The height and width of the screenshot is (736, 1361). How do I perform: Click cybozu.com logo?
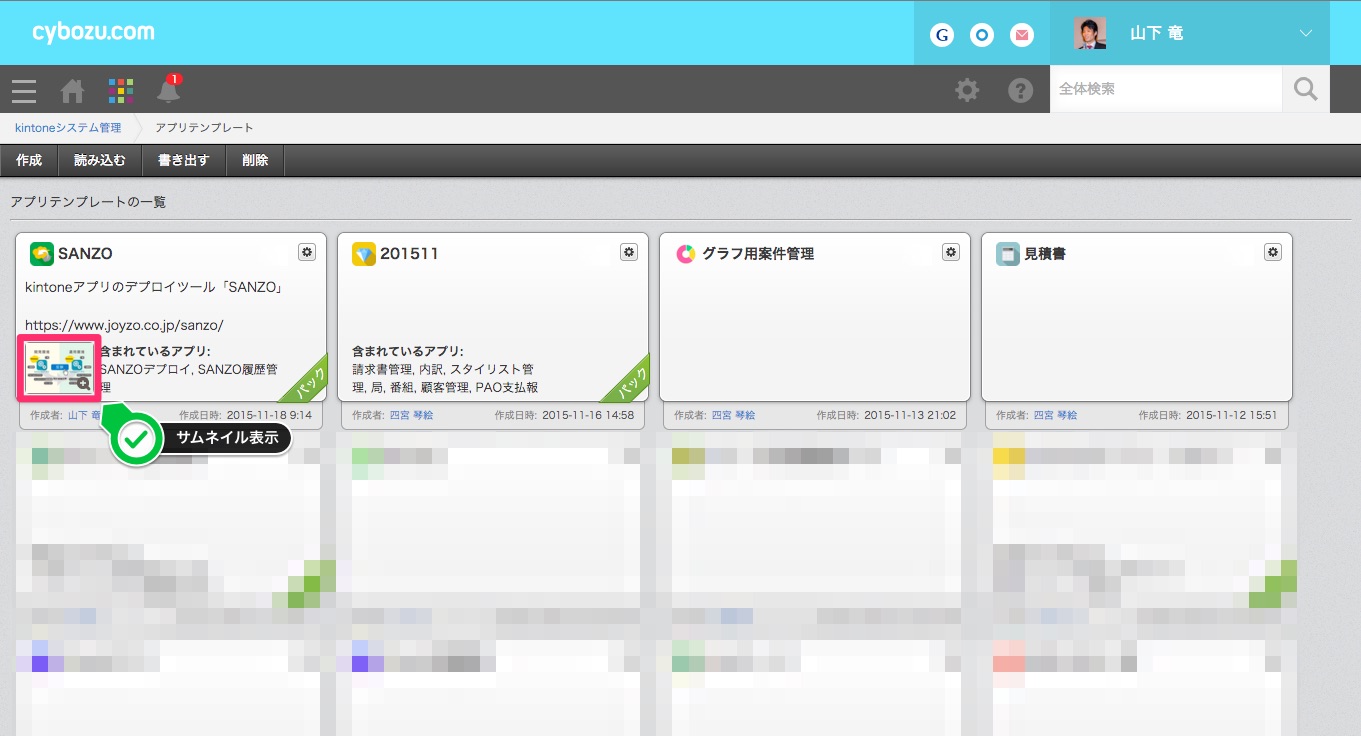pyautogui.click(x=93, y=32)
